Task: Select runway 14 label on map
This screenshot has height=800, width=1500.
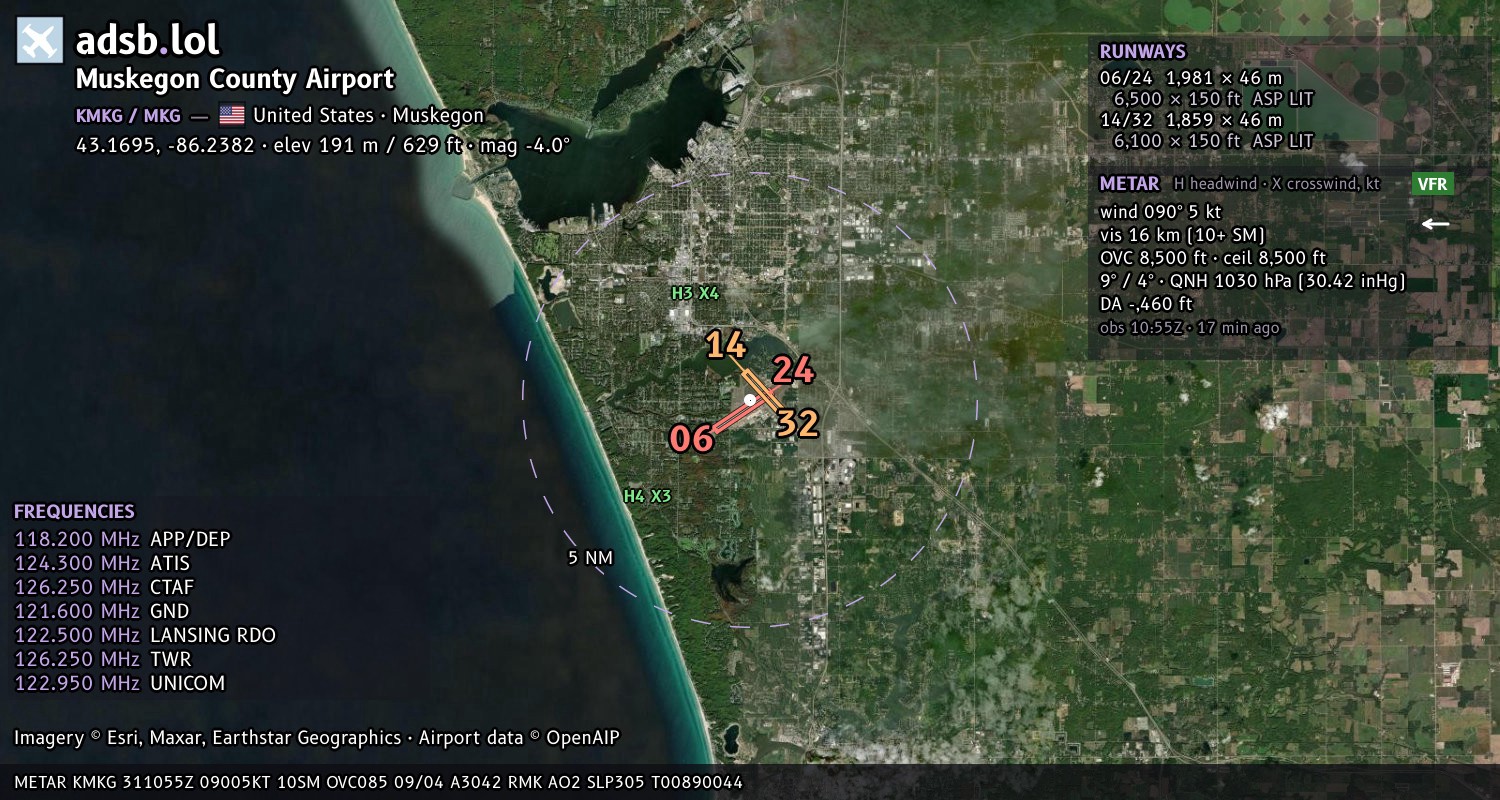Action: click(x=726, y=345)
